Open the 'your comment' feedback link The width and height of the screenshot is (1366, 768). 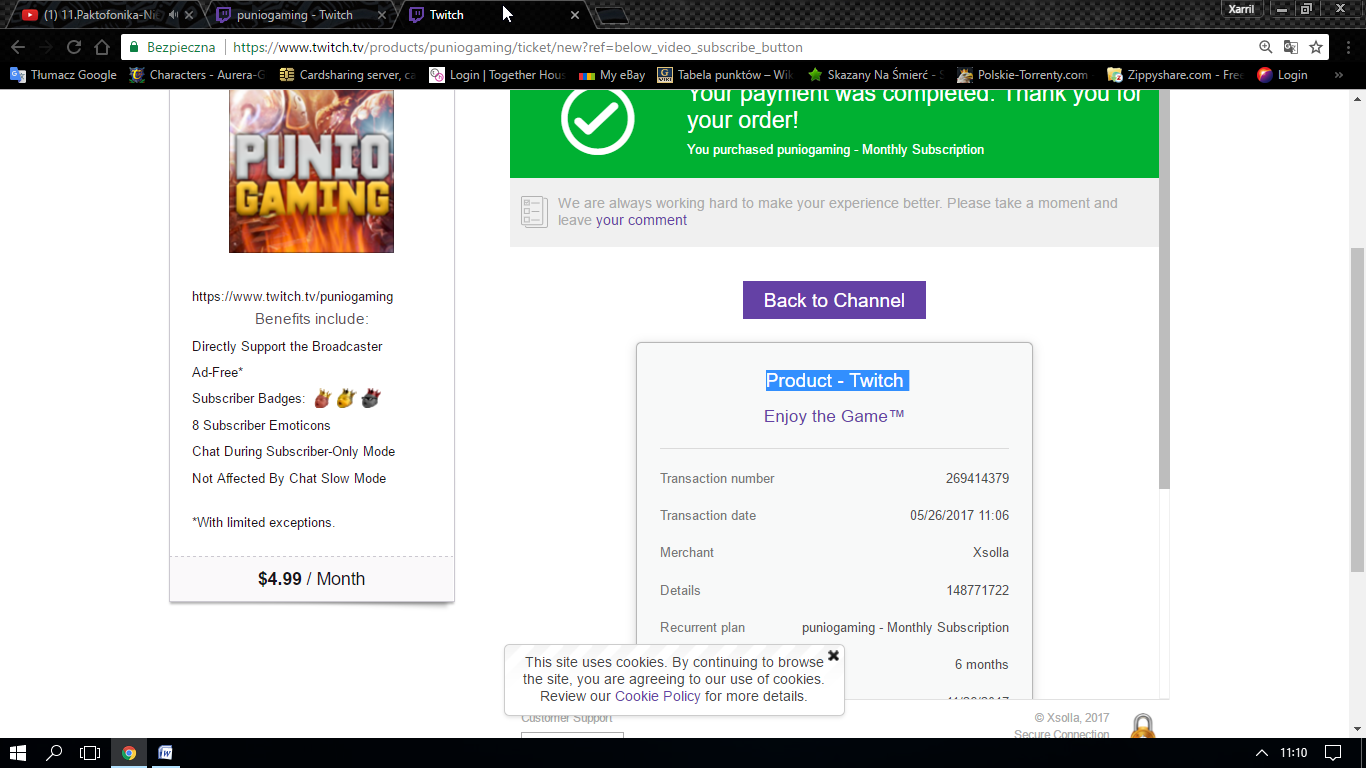tap(641, 220)
